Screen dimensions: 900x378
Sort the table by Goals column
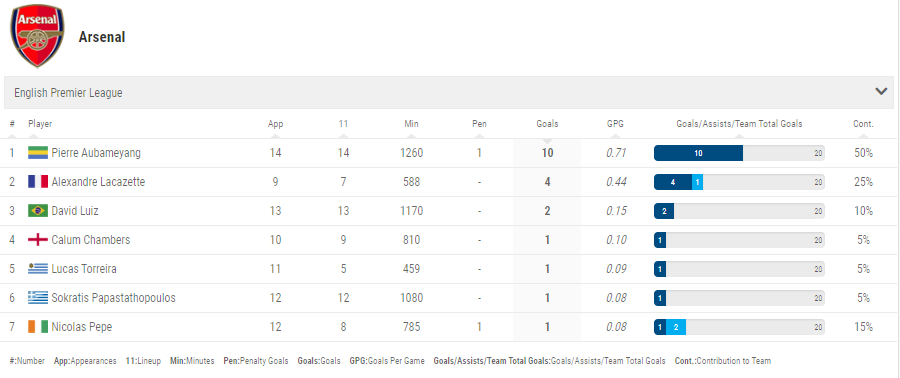547,123
